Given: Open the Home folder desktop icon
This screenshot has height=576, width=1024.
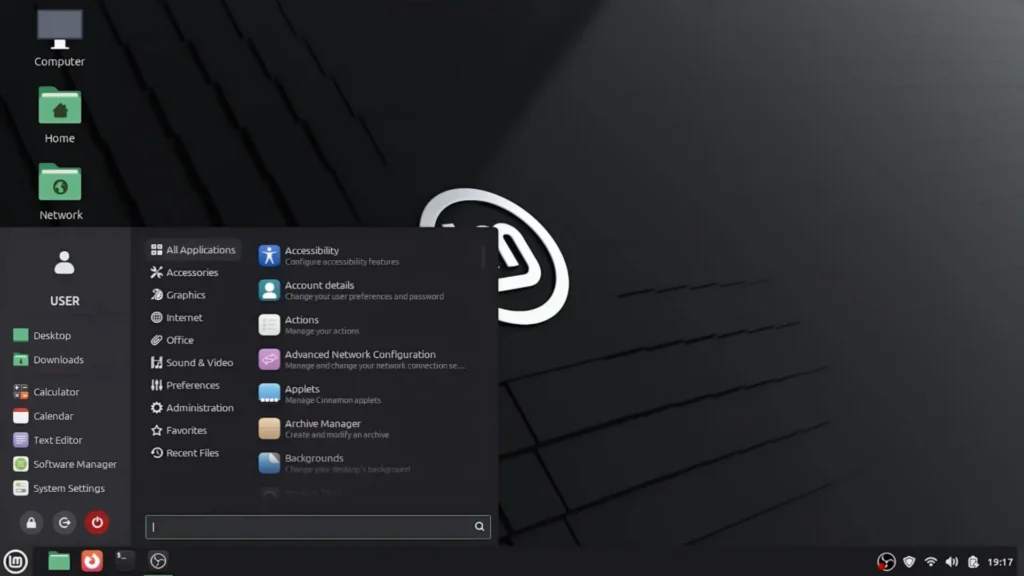Looking at the screenshot, I should (x=59, y=115).
